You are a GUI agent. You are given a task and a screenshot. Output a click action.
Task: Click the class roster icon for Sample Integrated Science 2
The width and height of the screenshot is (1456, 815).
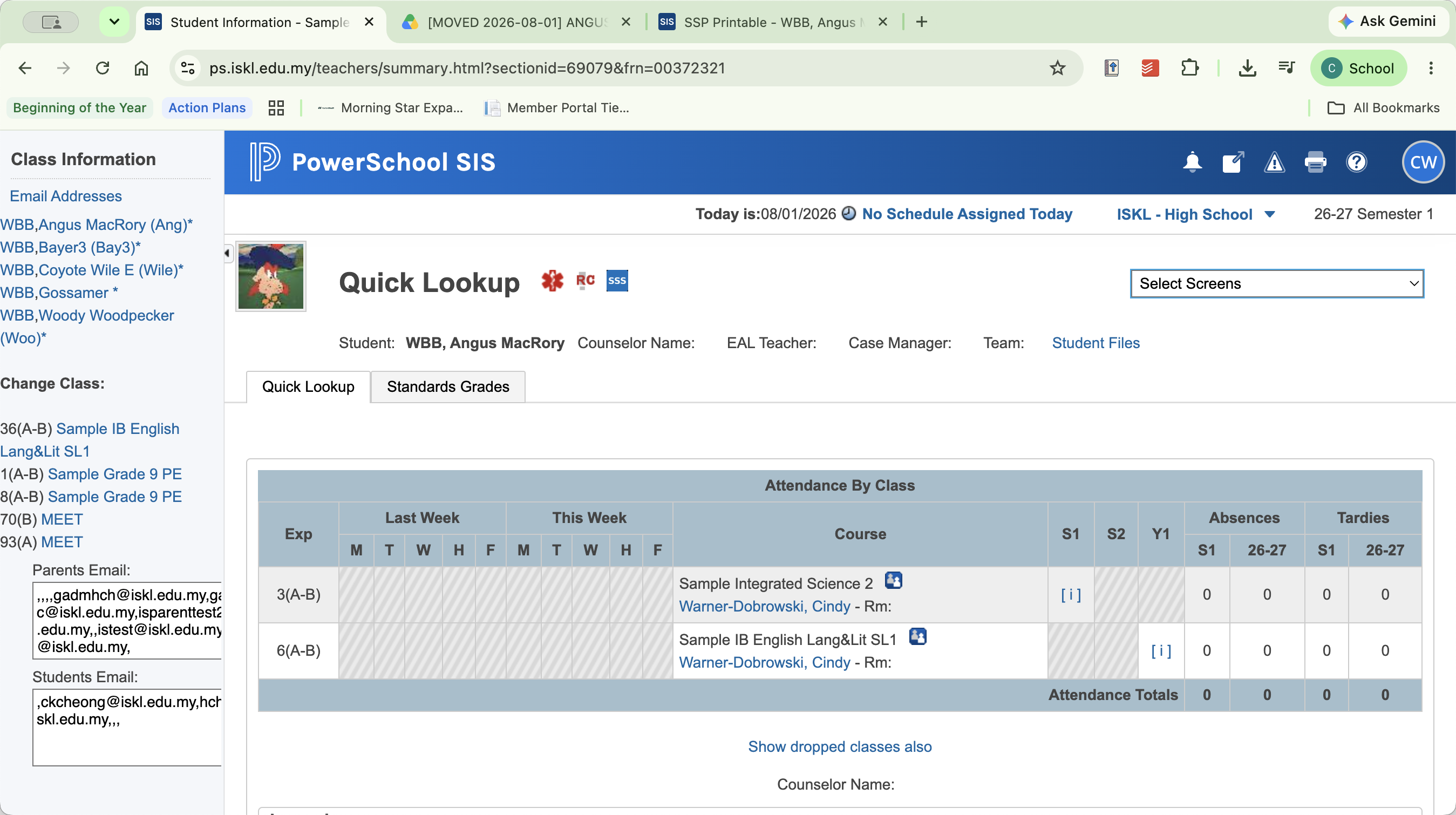pos(894,580)
